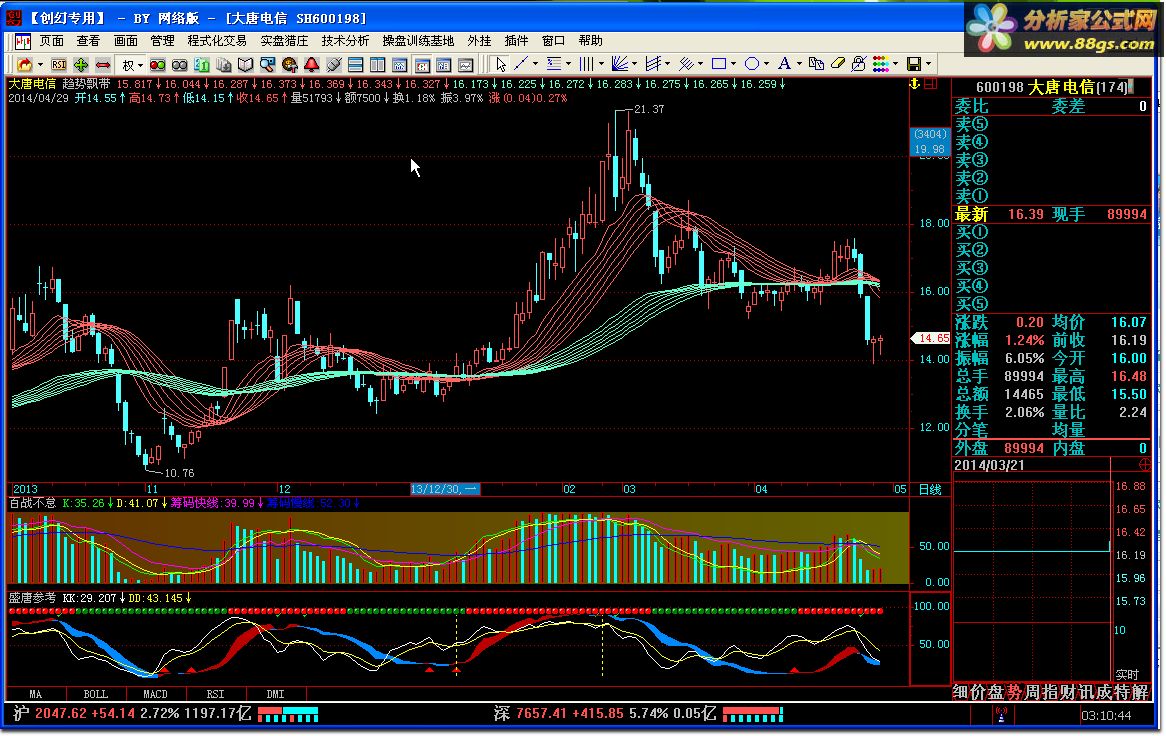Expand the trend line tool dropdown arrow

[x=535, y=64]
